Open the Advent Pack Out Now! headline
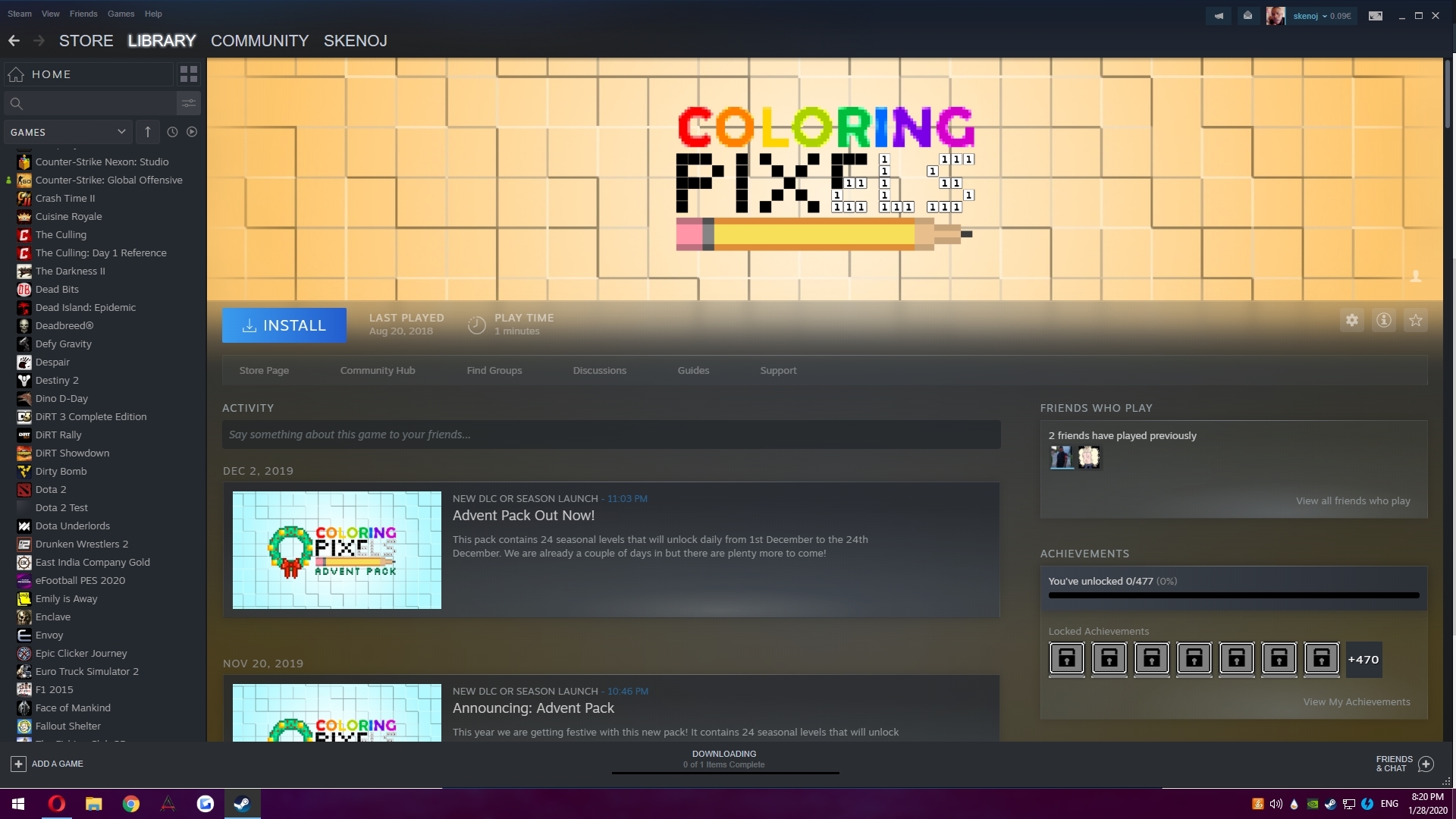1456x819 pixels. [523, 516]
